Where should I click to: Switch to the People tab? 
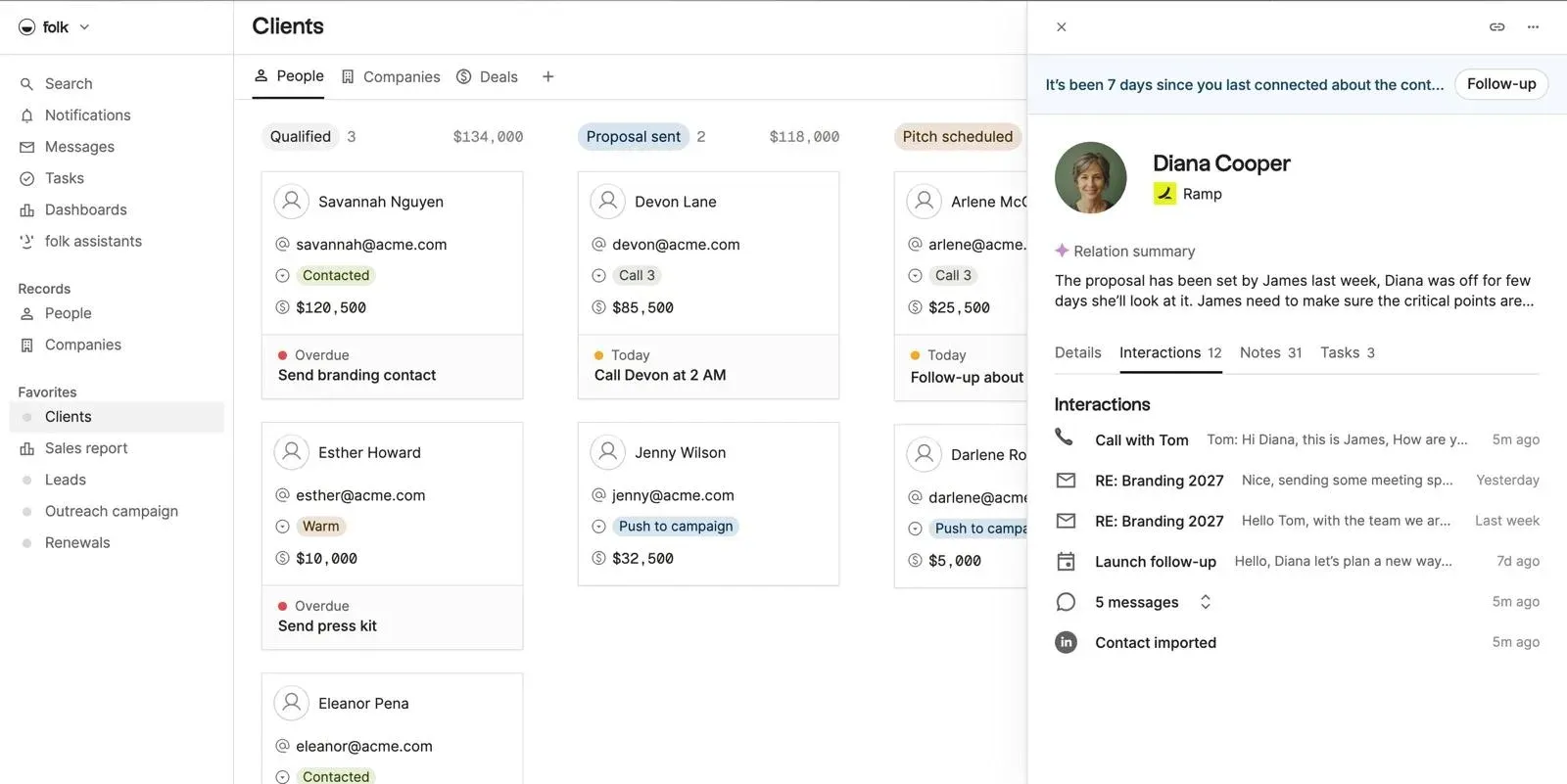click(289, 76)
